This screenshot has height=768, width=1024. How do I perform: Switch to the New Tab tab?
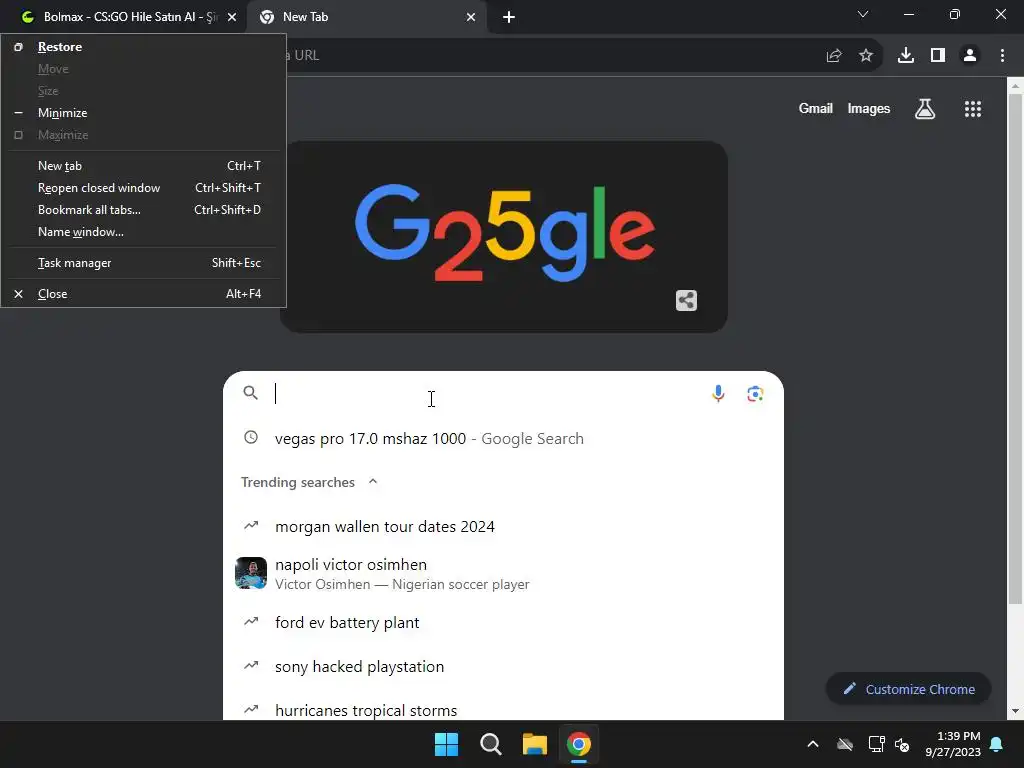click(x=366, y=17)
